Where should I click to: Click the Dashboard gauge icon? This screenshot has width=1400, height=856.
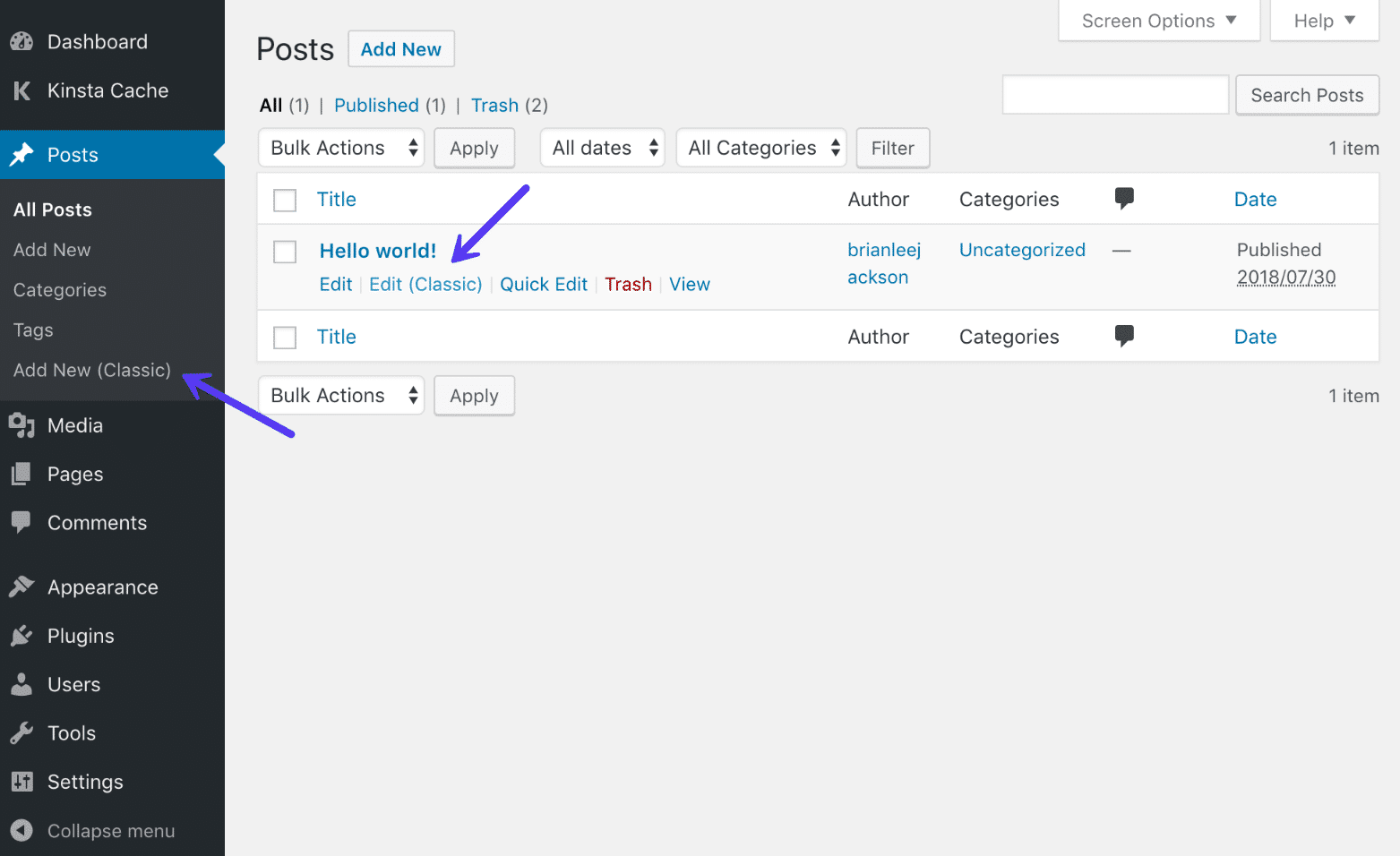21,42
